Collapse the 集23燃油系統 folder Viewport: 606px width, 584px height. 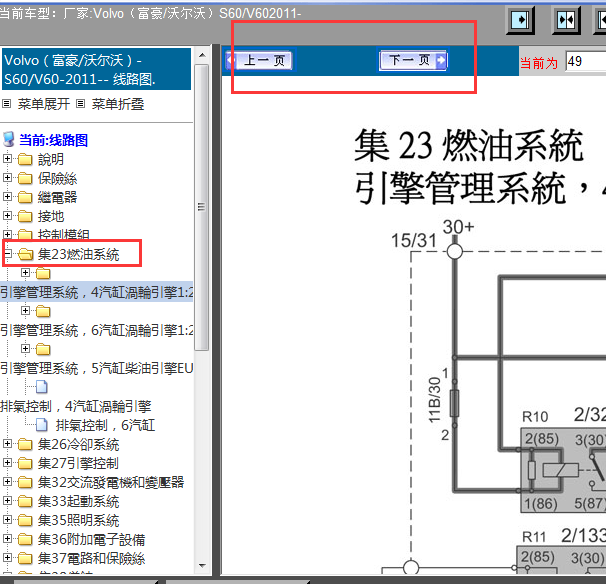[7, 254]
